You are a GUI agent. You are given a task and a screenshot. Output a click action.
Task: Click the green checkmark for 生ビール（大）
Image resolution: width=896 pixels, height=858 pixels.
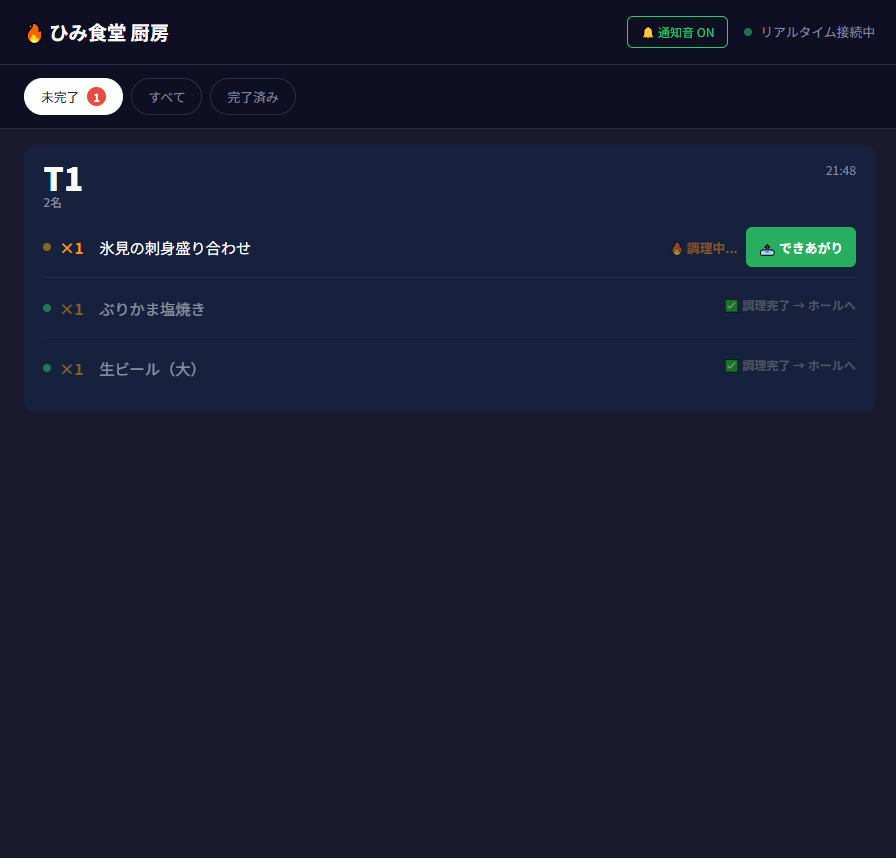(x=731, y=366)
